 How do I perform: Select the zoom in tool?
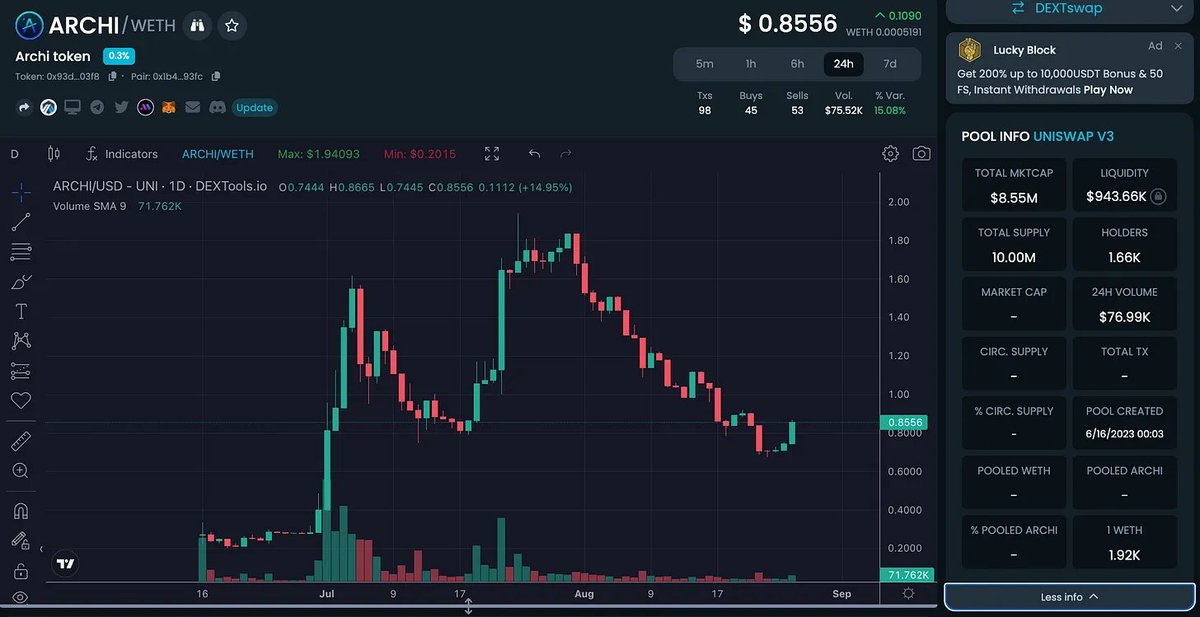point(21,471)
